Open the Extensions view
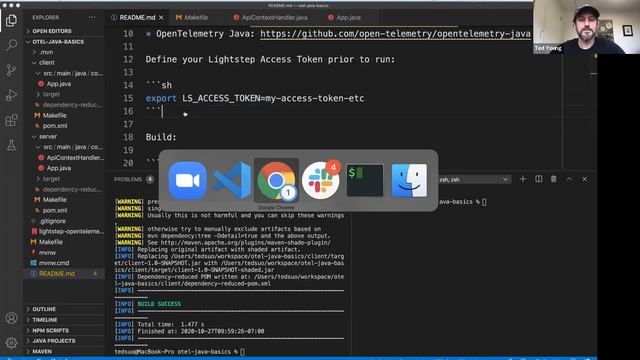 click(11, 120)
